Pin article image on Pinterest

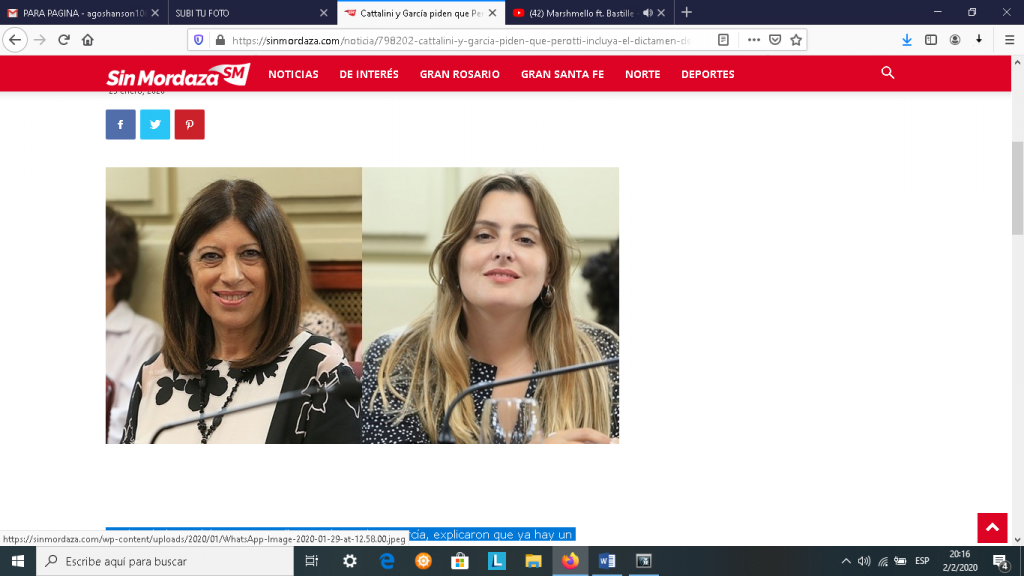click(189, 124)
